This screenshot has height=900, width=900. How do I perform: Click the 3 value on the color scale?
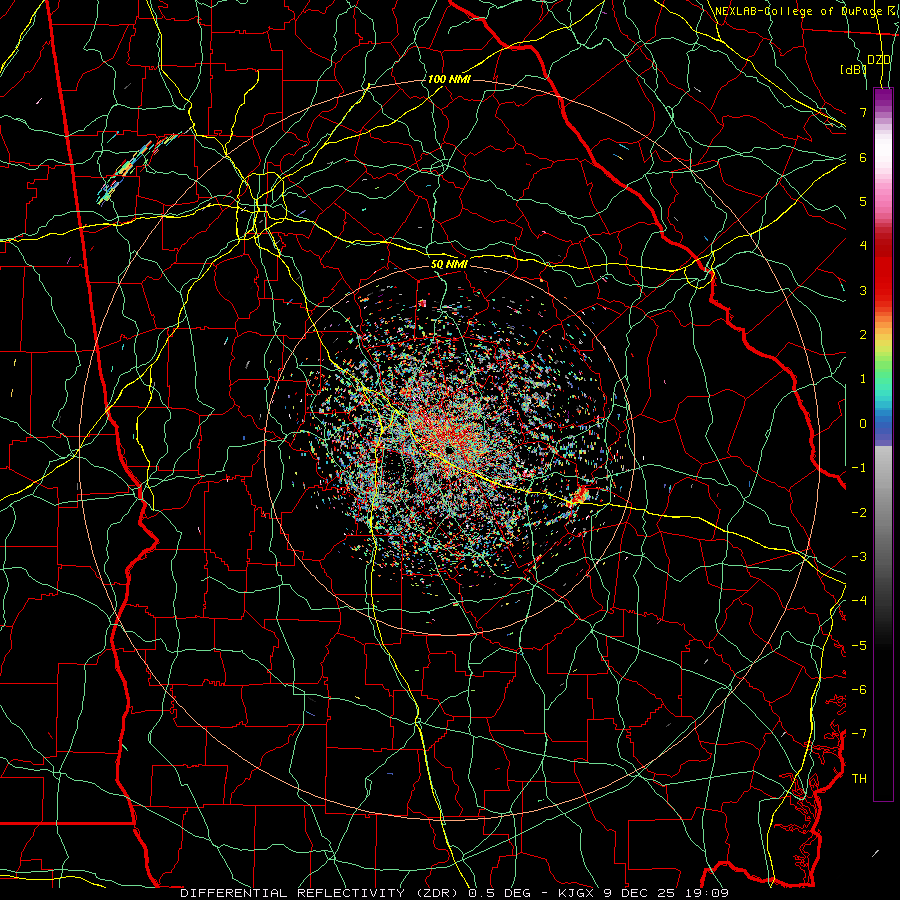(863, 290)
